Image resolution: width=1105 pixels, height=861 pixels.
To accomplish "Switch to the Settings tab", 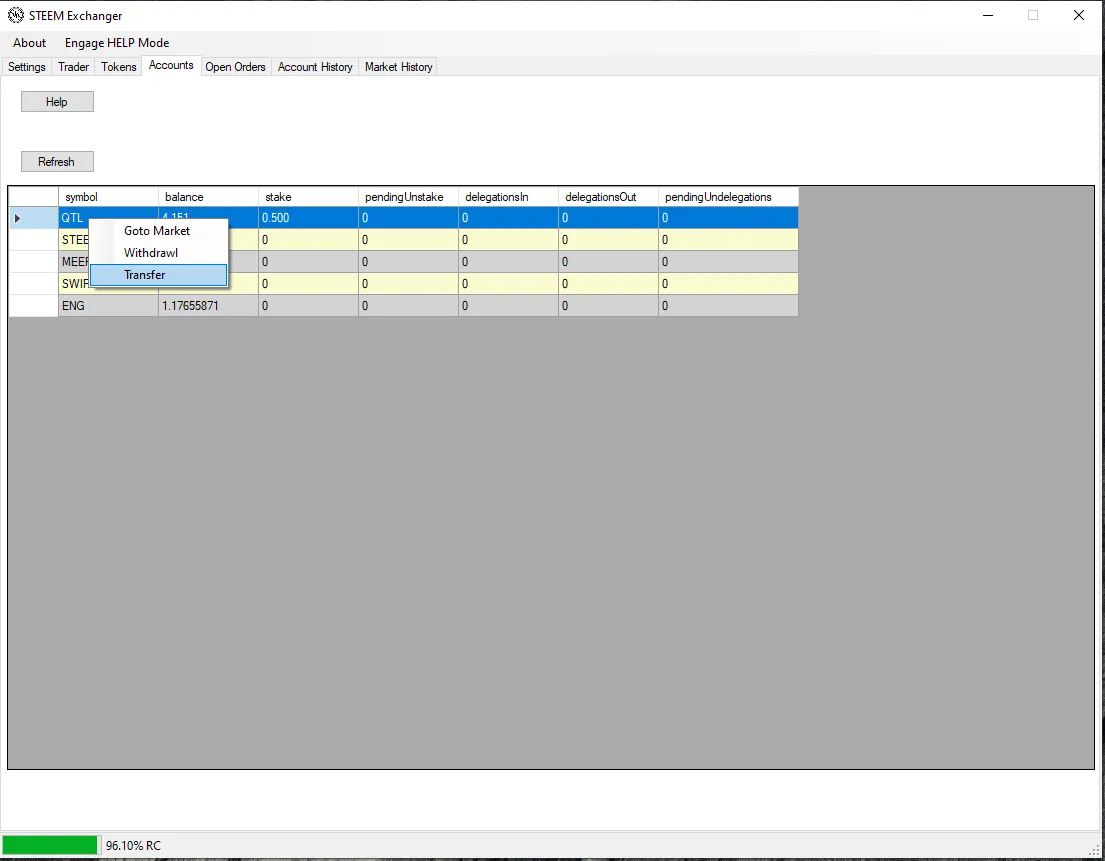I will coord(27,67).
